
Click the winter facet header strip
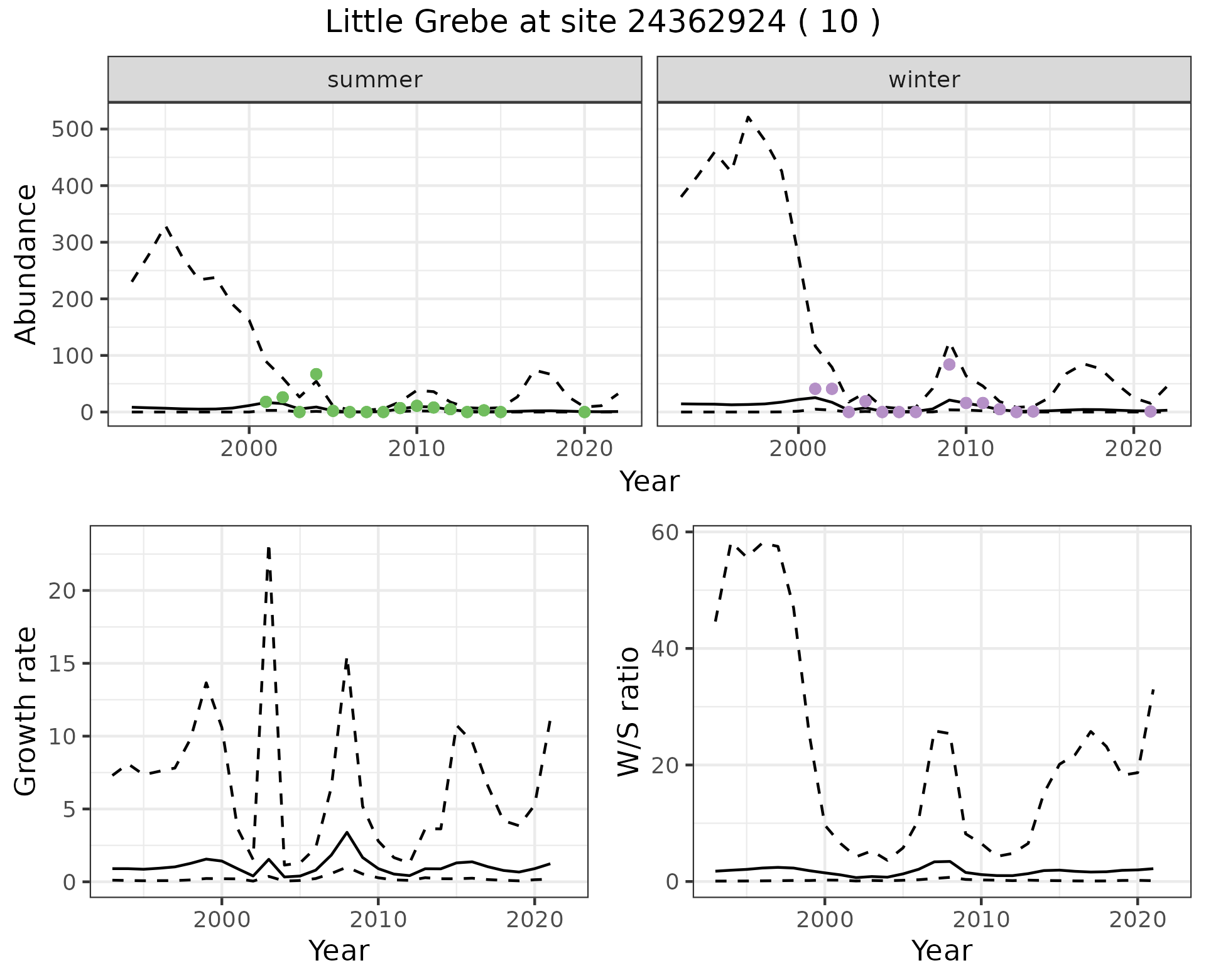pos(923,80)
